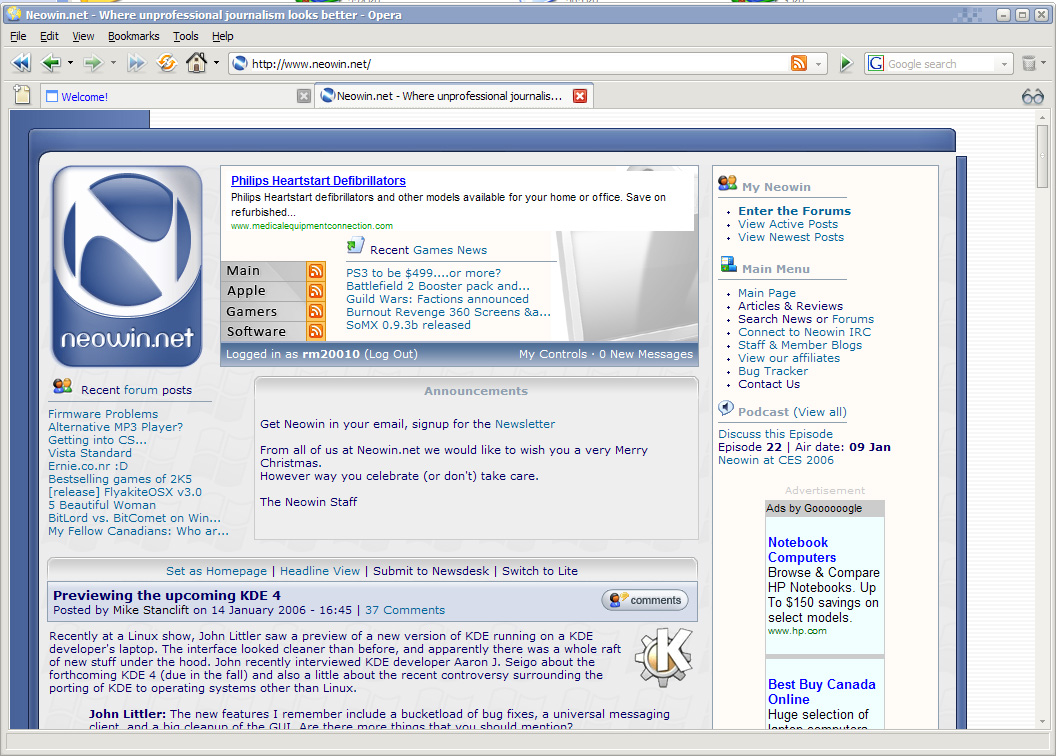This screenshot has height=756, width=1056.
Task: Expand the Google search engine dropdown
Action: pyautogui.click(x=1004, y=64)
